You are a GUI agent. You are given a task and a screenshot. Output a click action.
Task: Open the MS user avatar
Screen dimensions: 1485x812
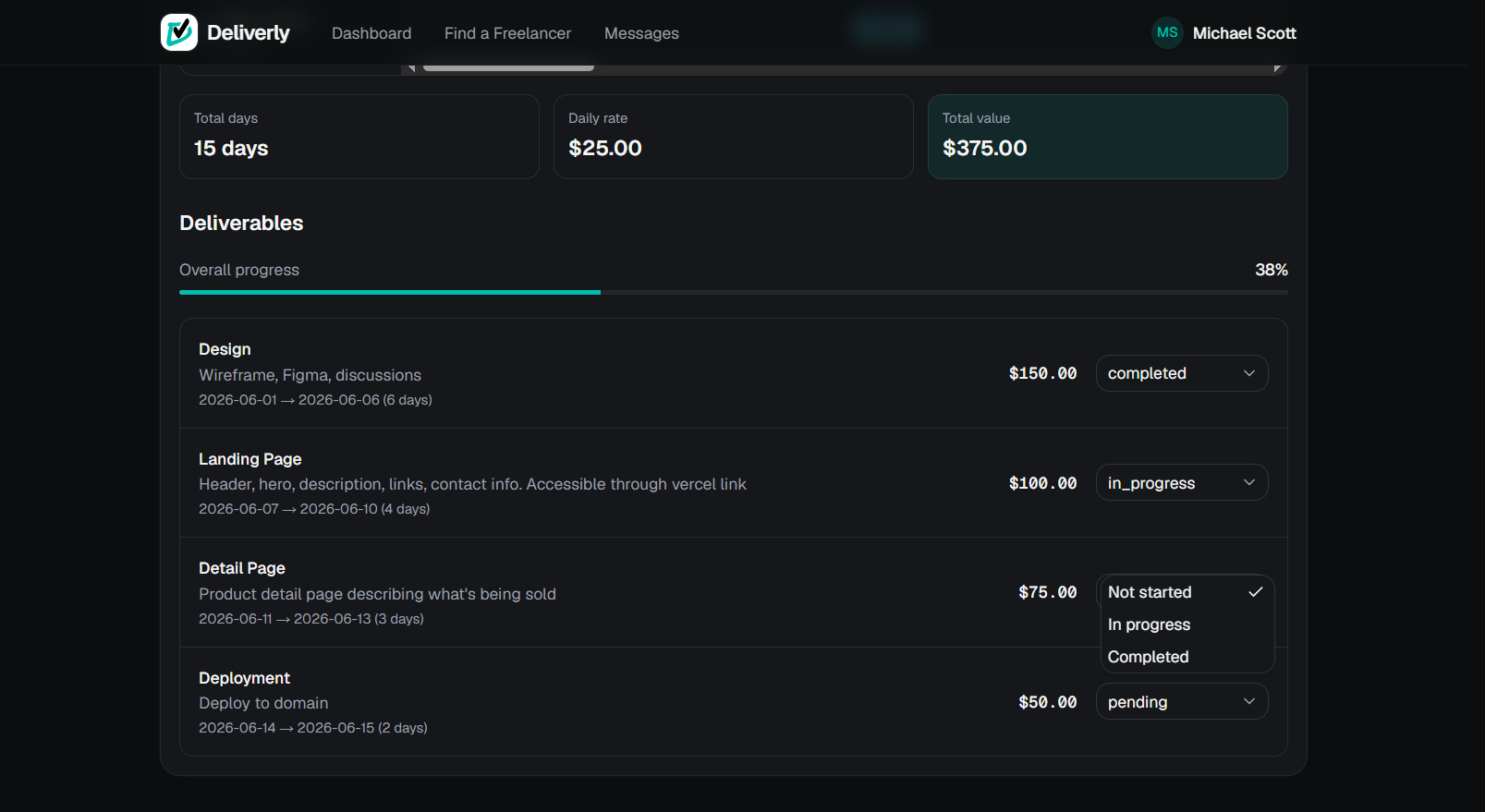coord(1167,32)
